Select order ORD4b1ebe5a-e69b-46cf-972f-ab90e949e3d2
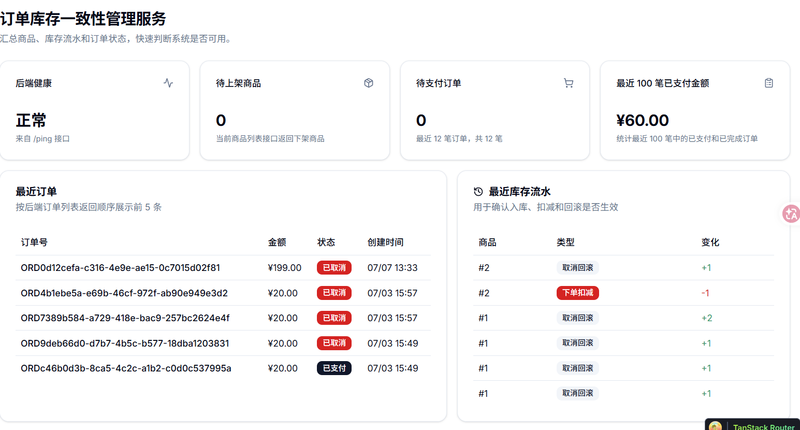The width and height of the screenshot is (800, 430). [x=124, y=293]
